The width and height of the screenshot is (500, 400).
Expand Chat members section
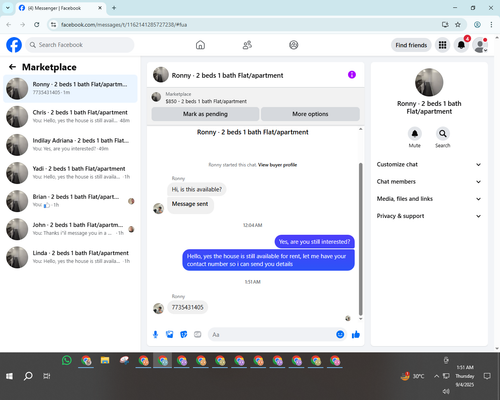pos(429,182)
